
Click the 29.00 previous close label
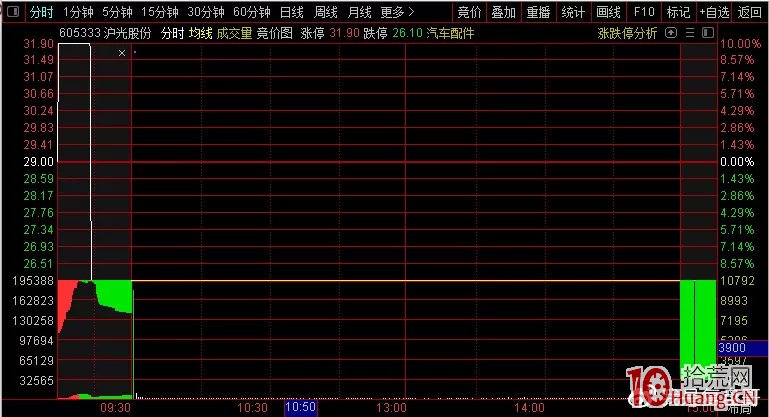coord(39,162)
